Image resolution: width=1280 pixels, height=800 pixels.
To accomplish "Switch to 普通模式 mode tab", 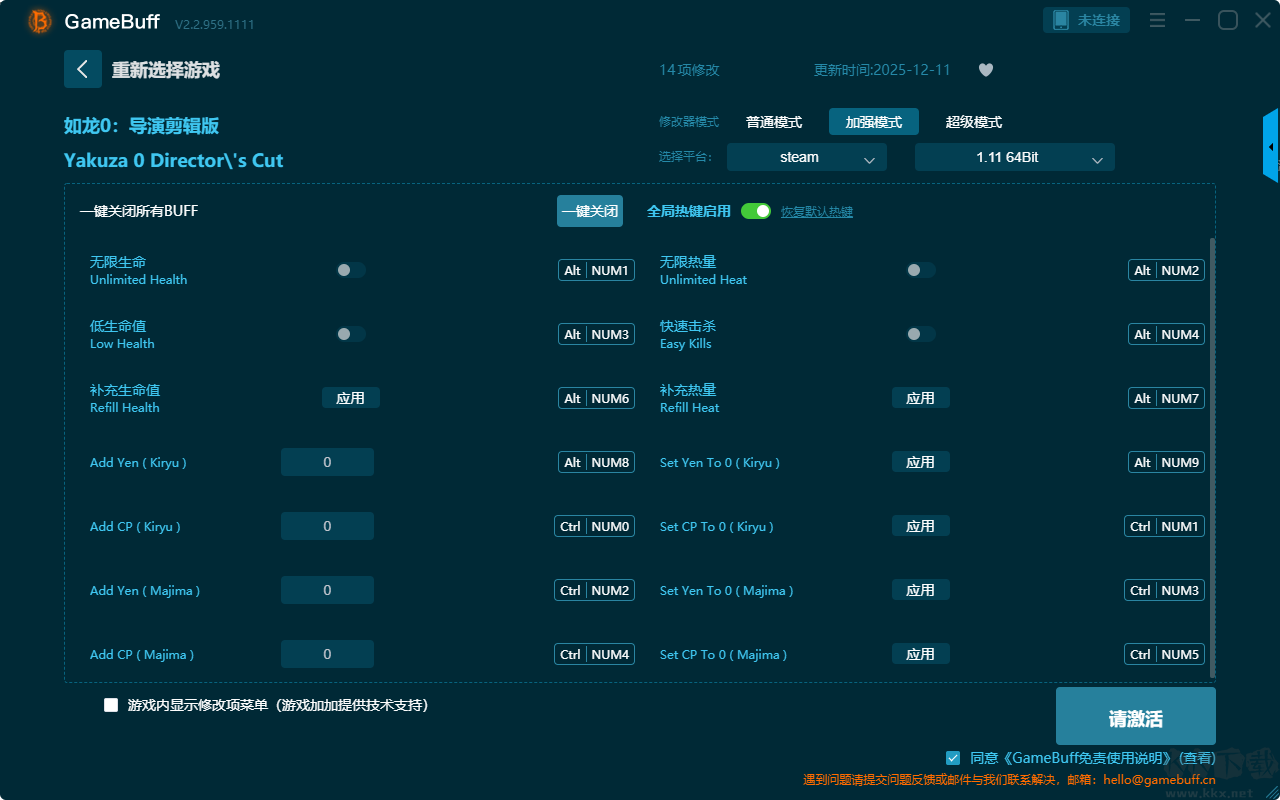I will click(x=774, y=122).
